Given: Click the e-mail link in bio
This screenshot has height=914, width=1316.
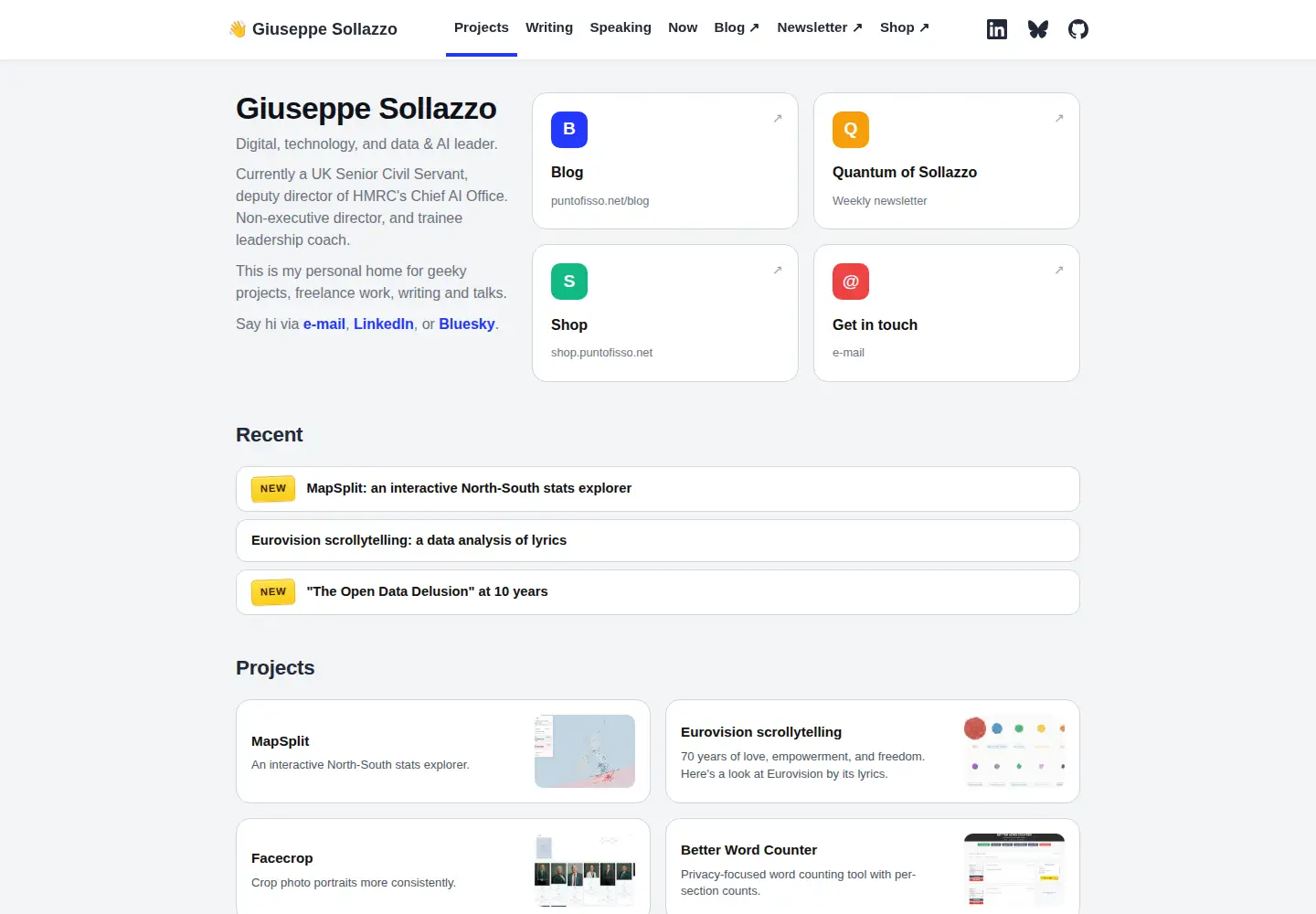Looking at the screenshot, I should [x=324, y=324].
